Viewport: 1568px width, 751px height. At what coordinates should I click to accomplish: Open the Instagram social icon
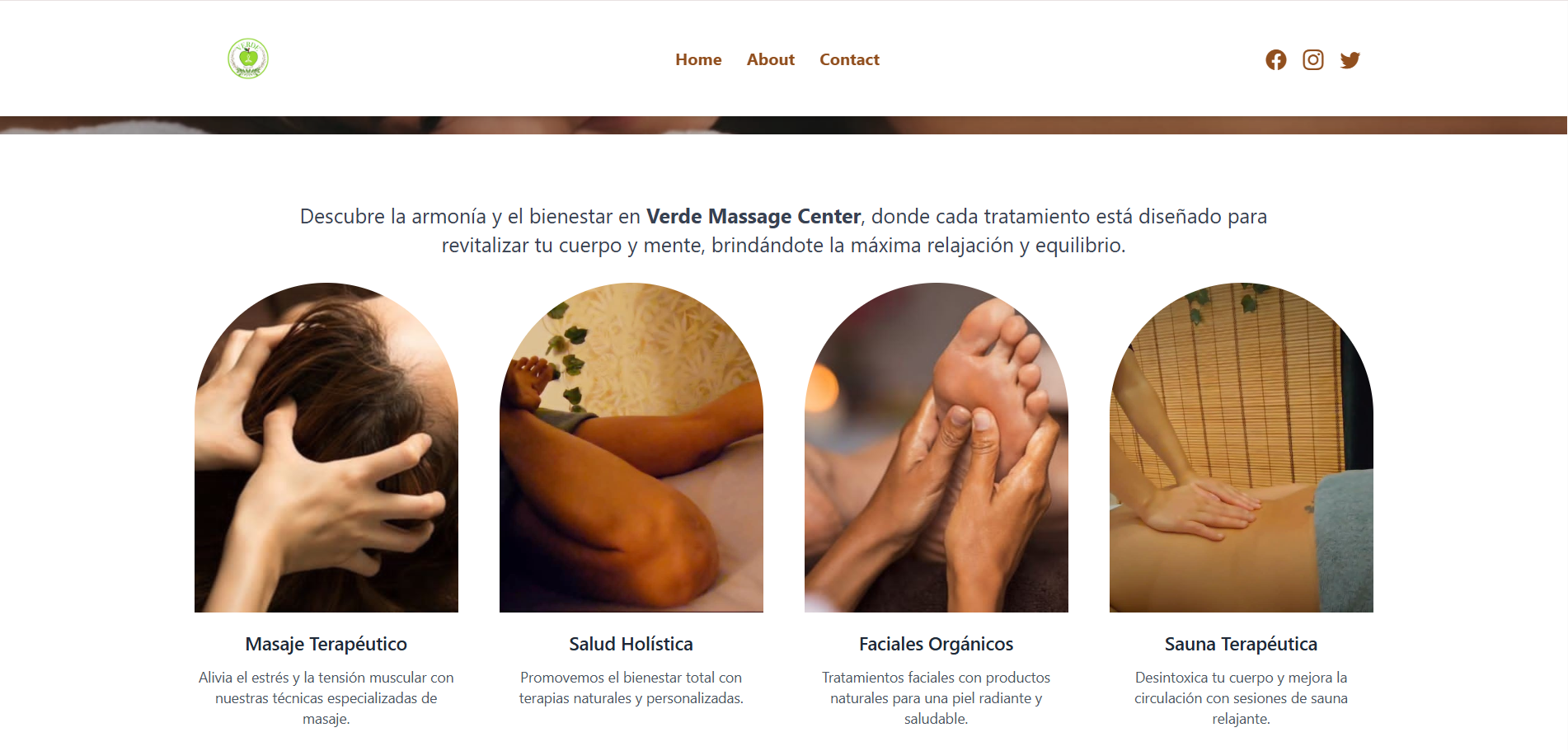click(x=1312, y=60)
